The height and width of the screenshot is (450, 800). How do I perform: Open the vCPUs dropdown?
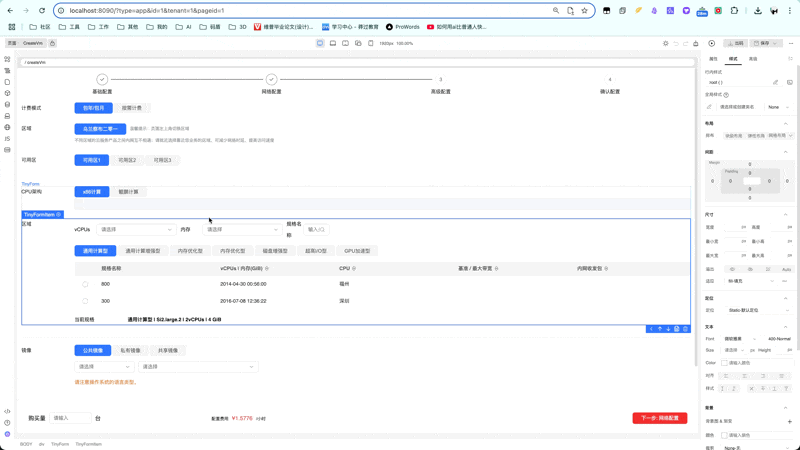click(x=136, y=230)
